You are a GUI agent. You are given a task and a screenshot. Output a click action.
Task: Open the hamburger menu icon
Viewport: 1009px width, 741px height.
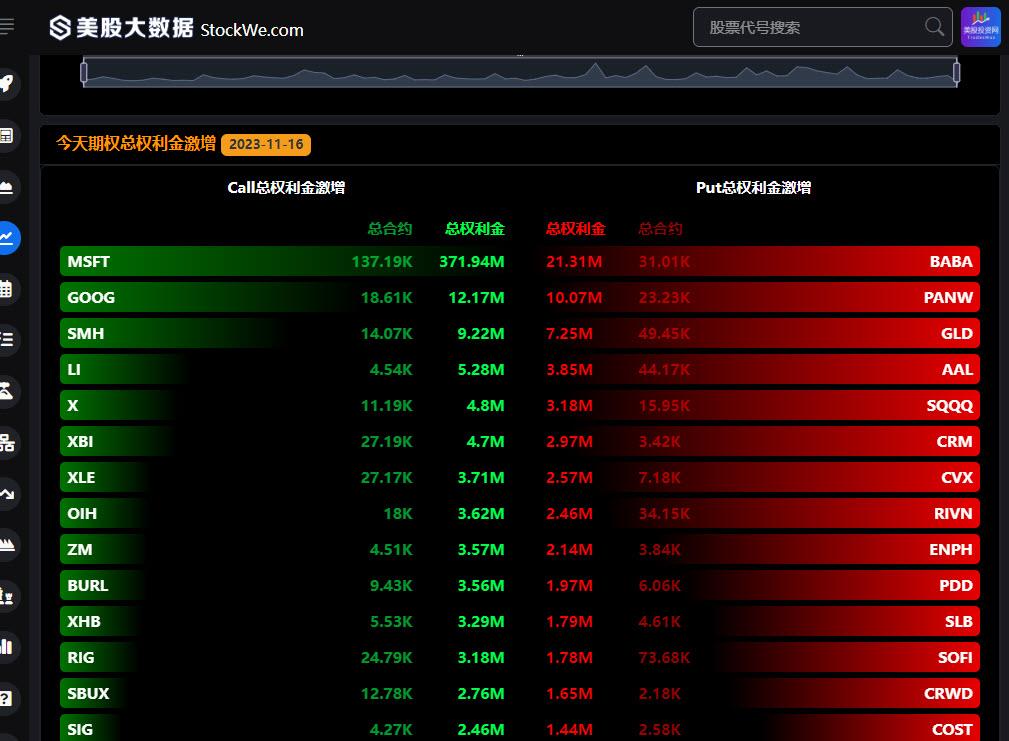pyautogui.click(x=6, y=26)
